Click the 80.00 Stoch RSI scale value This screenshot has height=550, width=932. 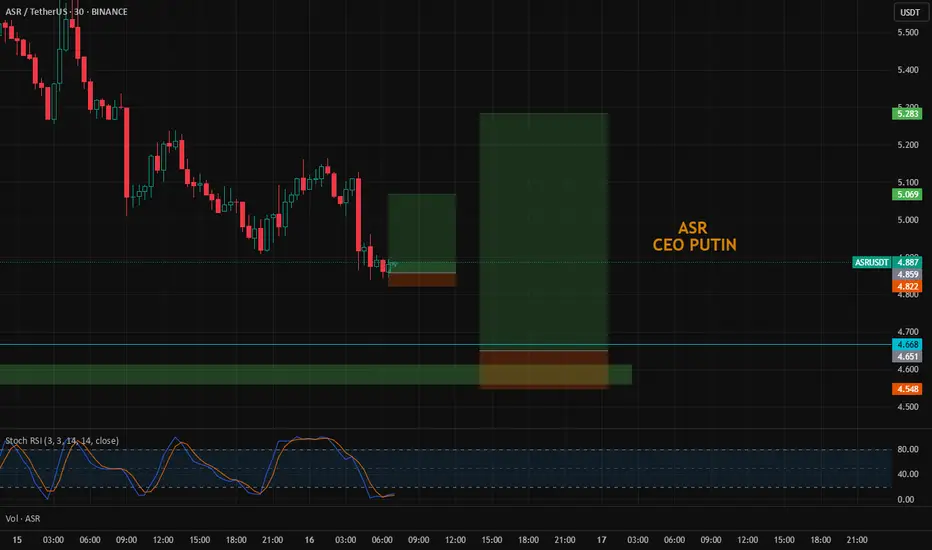click(906, 450)
